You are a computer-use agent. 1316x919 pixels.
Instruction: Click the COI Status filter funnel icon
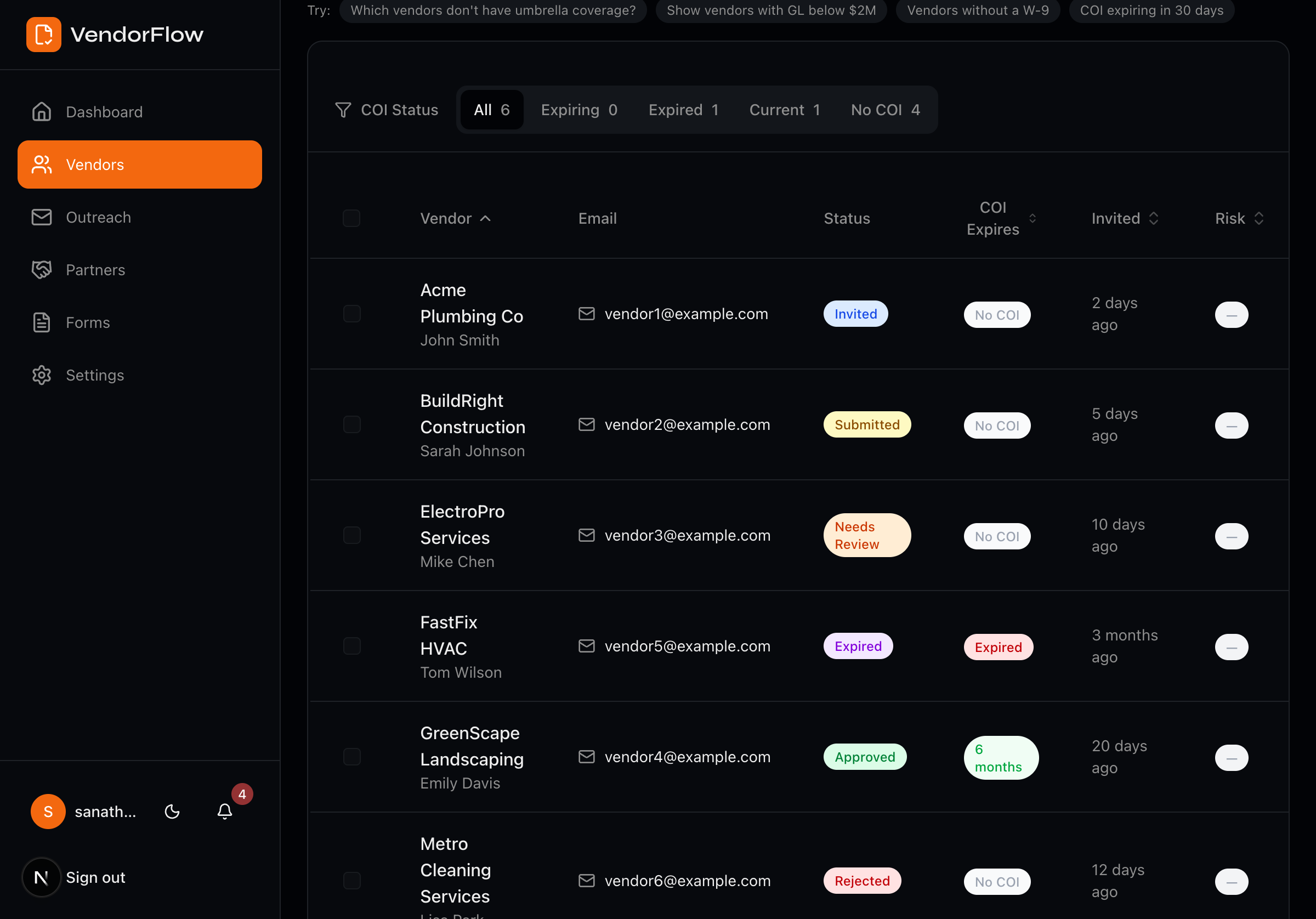(x=343, y=110)
